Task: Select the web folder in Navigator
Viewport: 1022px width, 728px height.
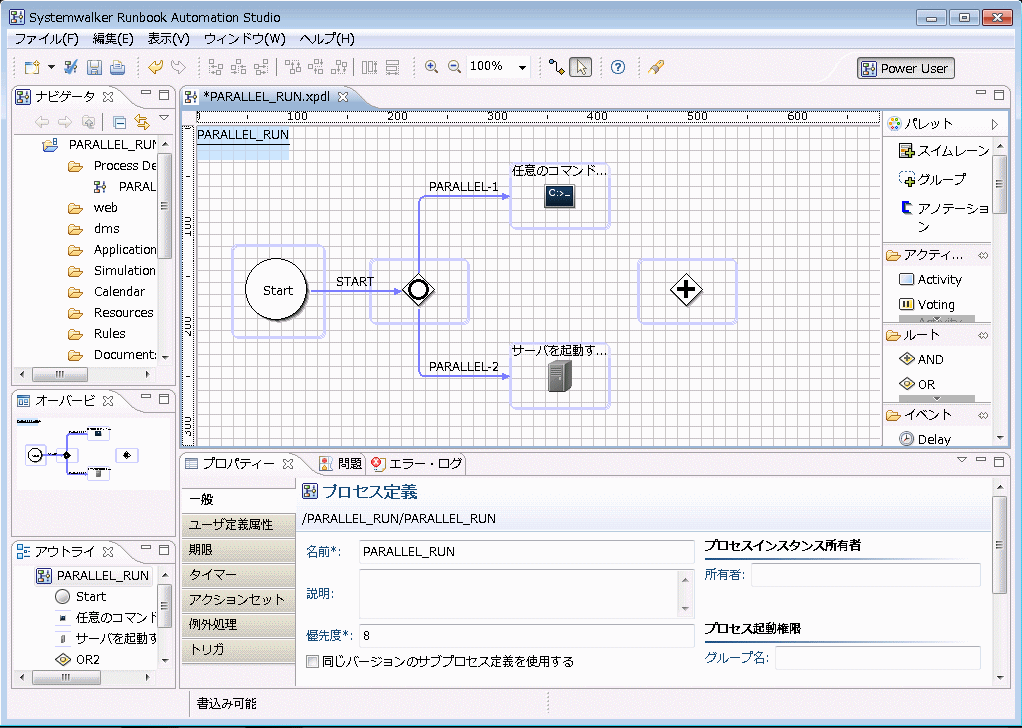Action: pos(106,207)
